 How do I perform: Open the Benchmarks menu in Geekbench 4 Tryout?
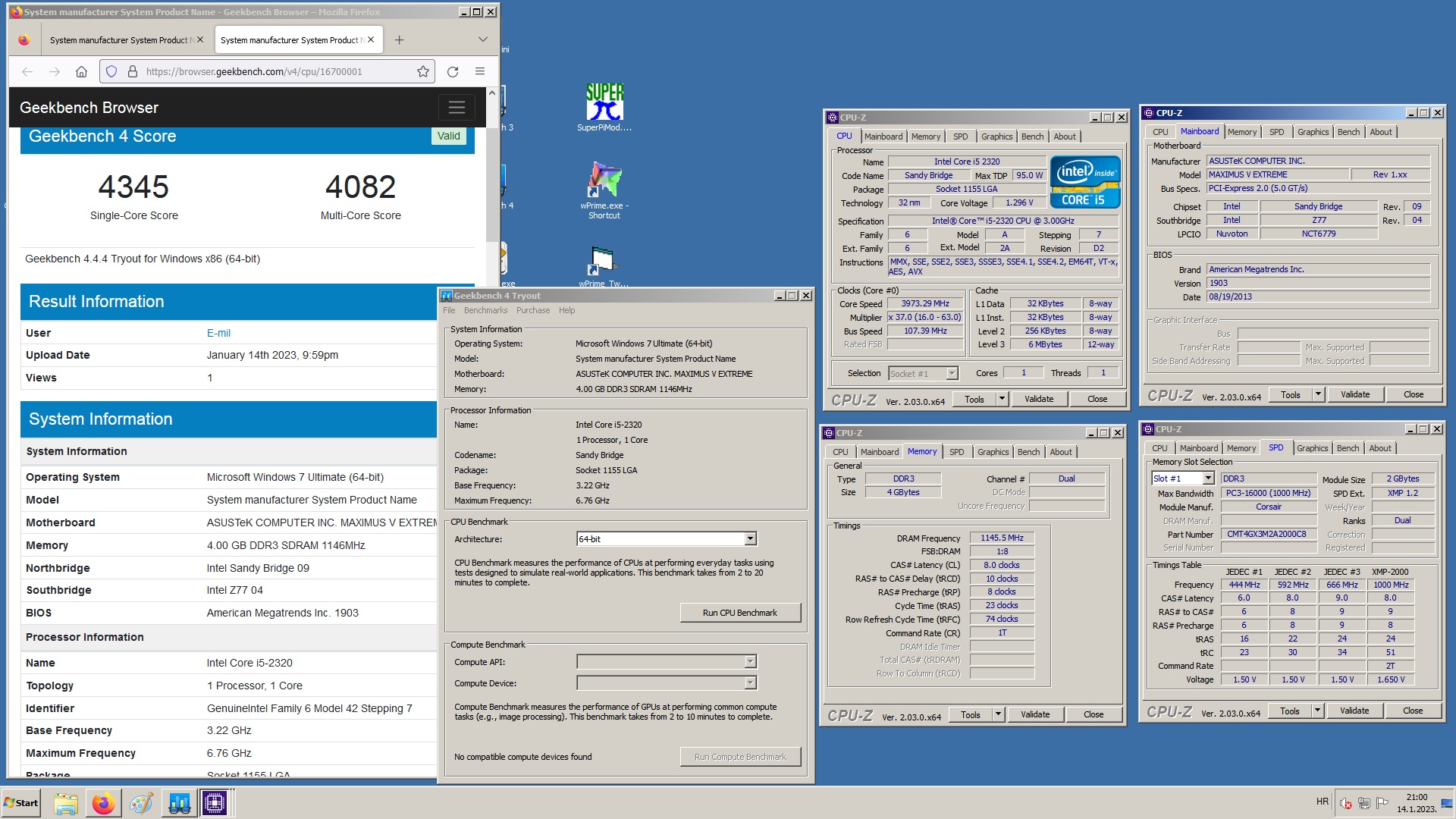[x=485, y=310]
